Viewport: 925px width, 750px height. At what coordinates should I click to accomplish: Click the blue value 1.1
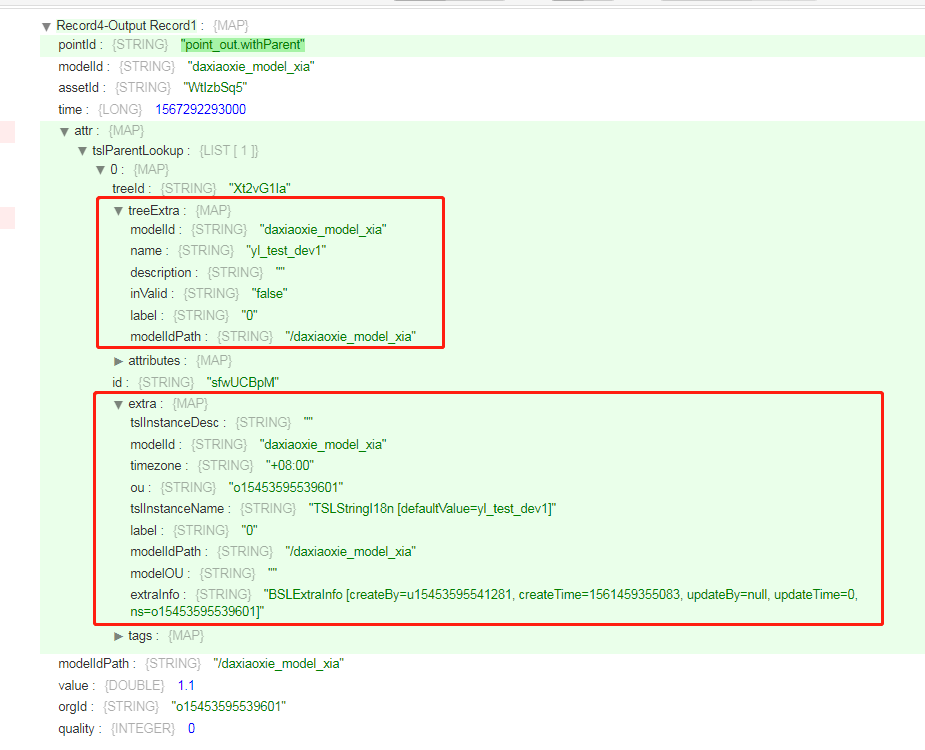(x=185, y=685)
